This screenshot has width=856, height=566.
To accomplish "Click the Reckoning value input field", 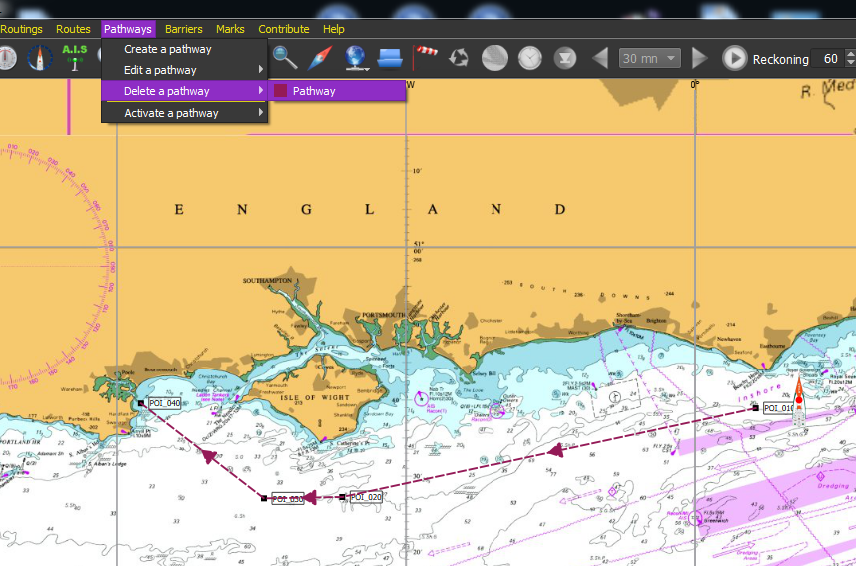I will click(x=829, y=59).
